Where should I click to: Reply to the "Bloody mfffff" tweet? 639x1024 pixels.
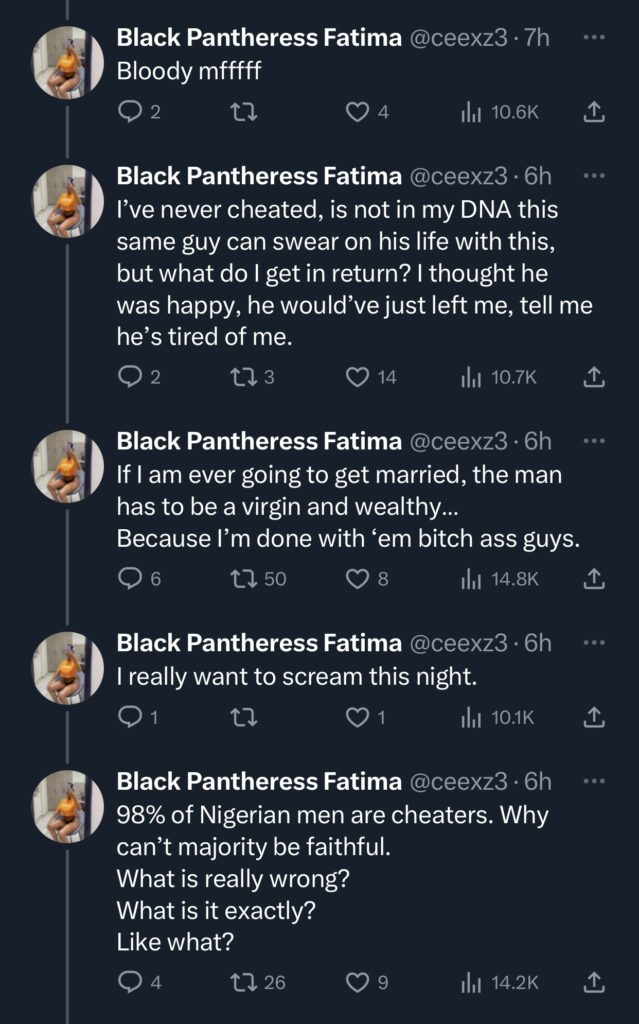(x=131, y=113)
